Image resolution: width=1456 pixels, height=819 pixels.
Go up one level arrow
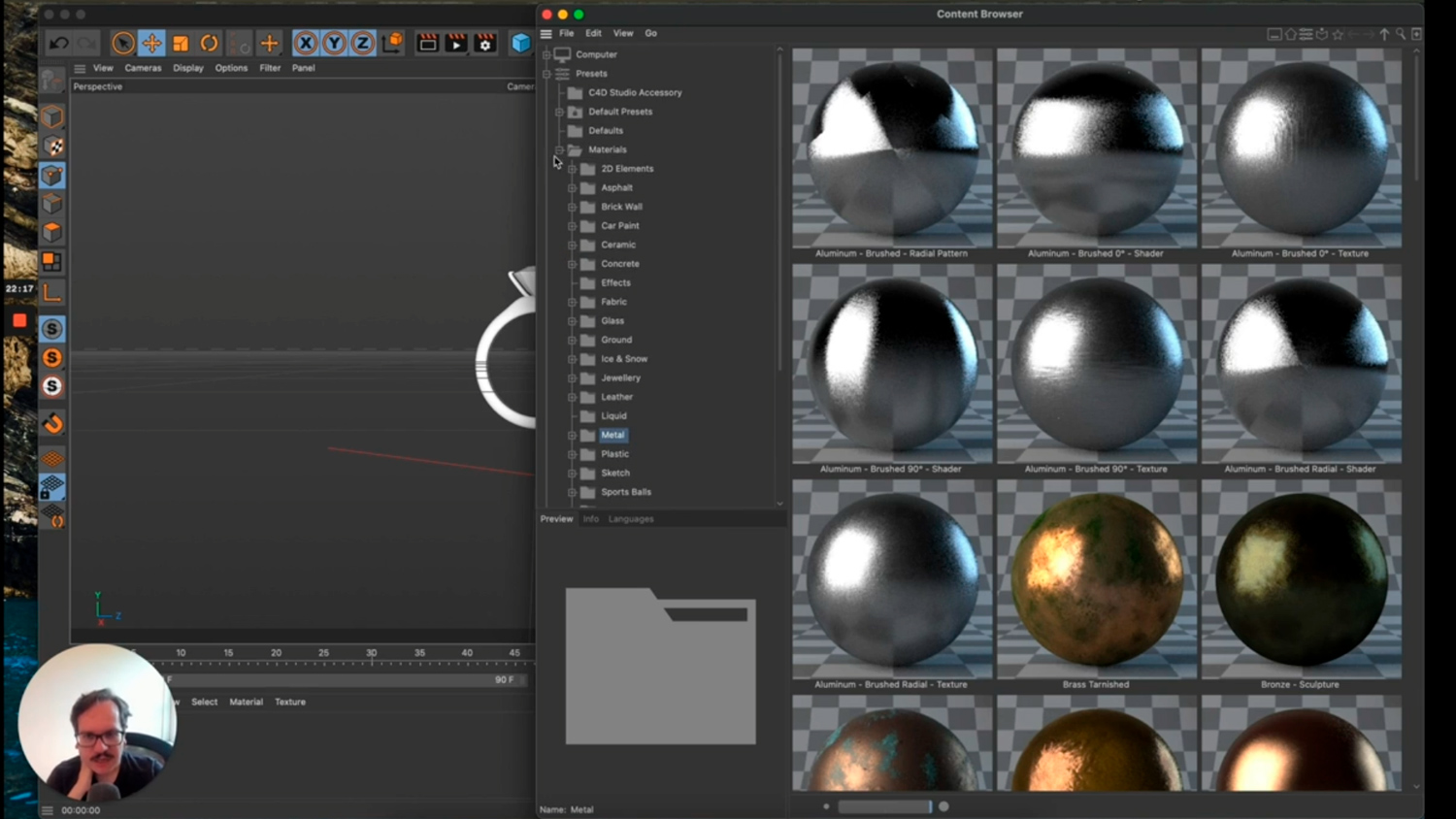[x=1385, y=34]
